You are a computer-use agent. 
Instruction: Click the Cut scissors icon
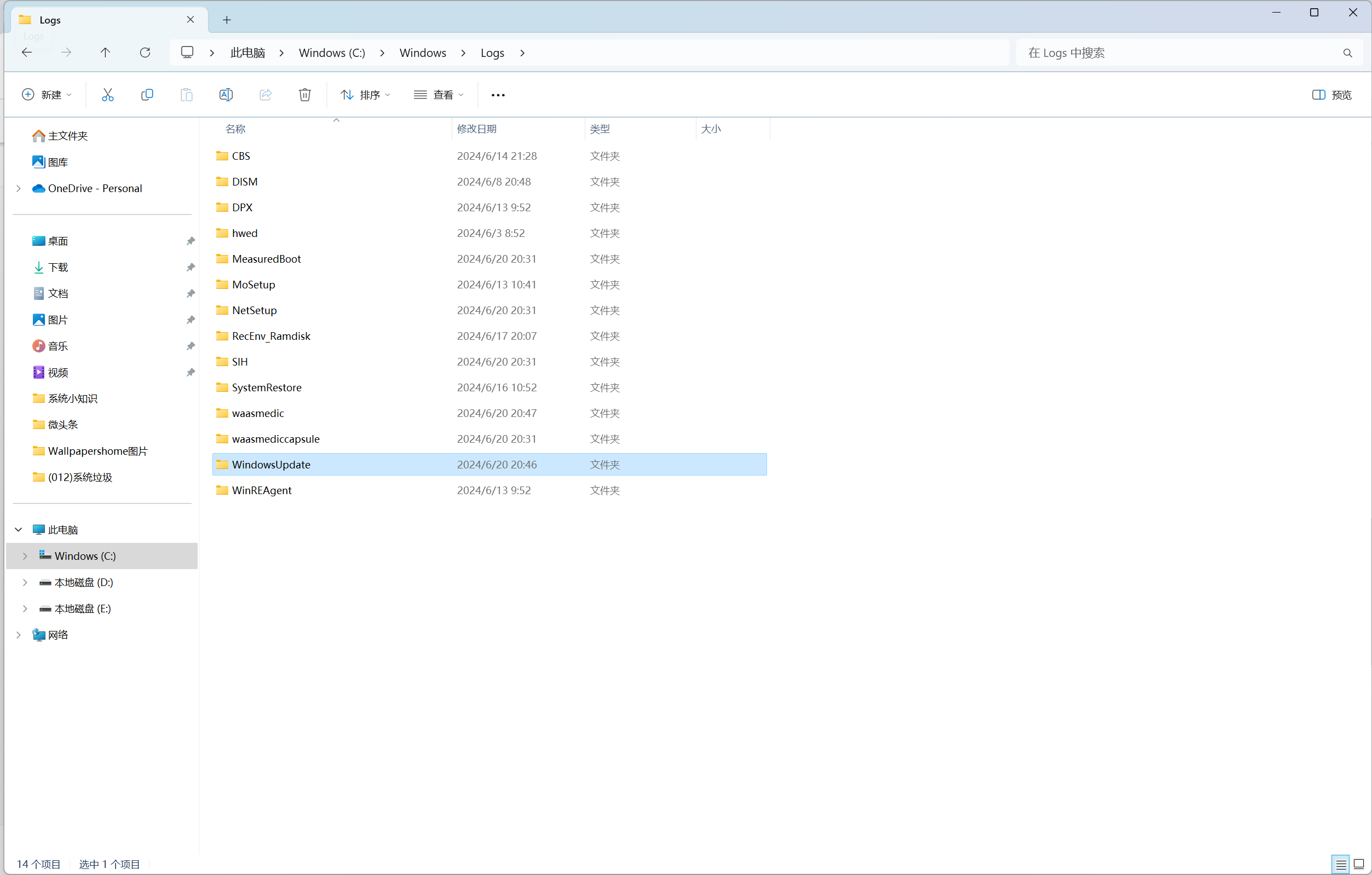[x=107, y=95]
